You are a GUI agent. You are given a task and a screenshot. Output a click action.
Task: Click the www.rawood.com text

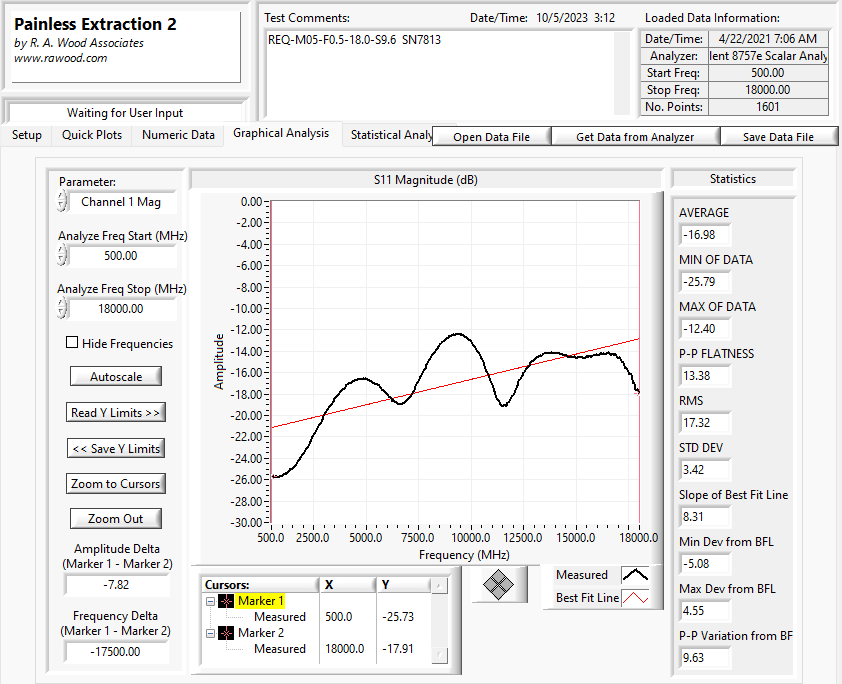pos(60,58)
